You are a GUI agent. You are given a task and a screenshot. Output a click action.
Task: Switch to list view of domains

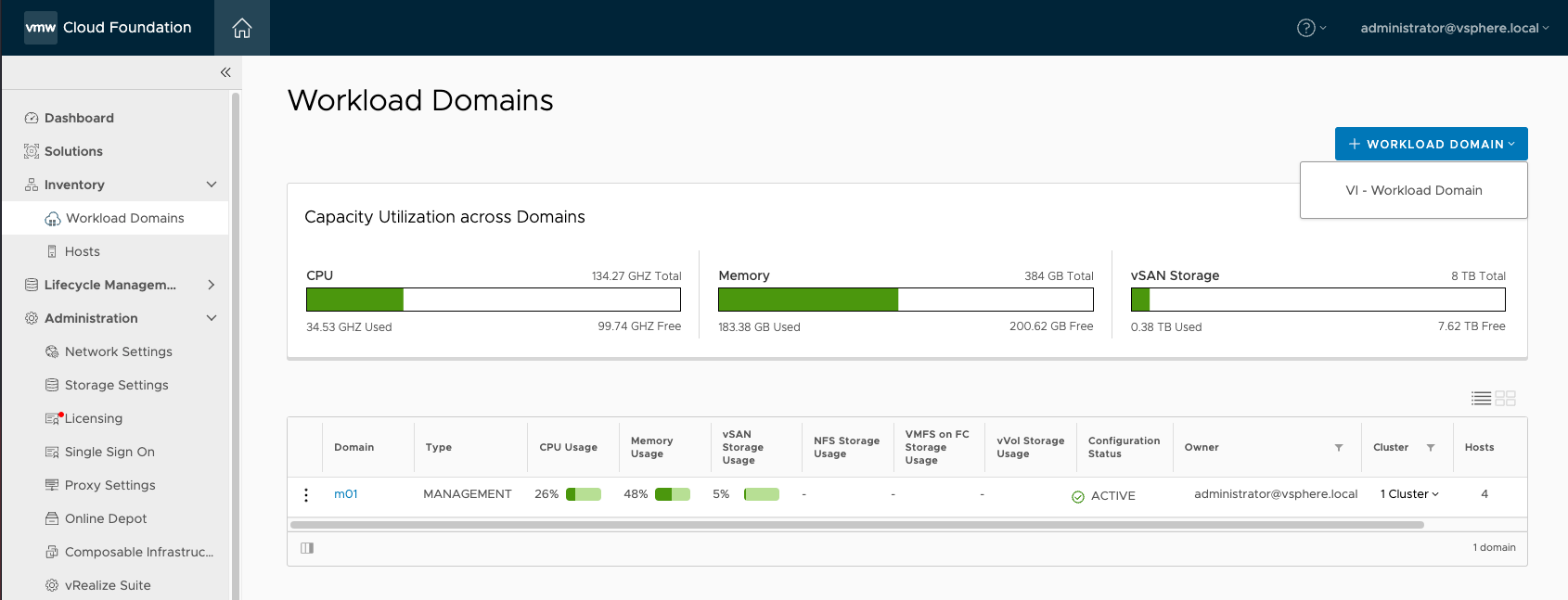(x=1482, y=398)
